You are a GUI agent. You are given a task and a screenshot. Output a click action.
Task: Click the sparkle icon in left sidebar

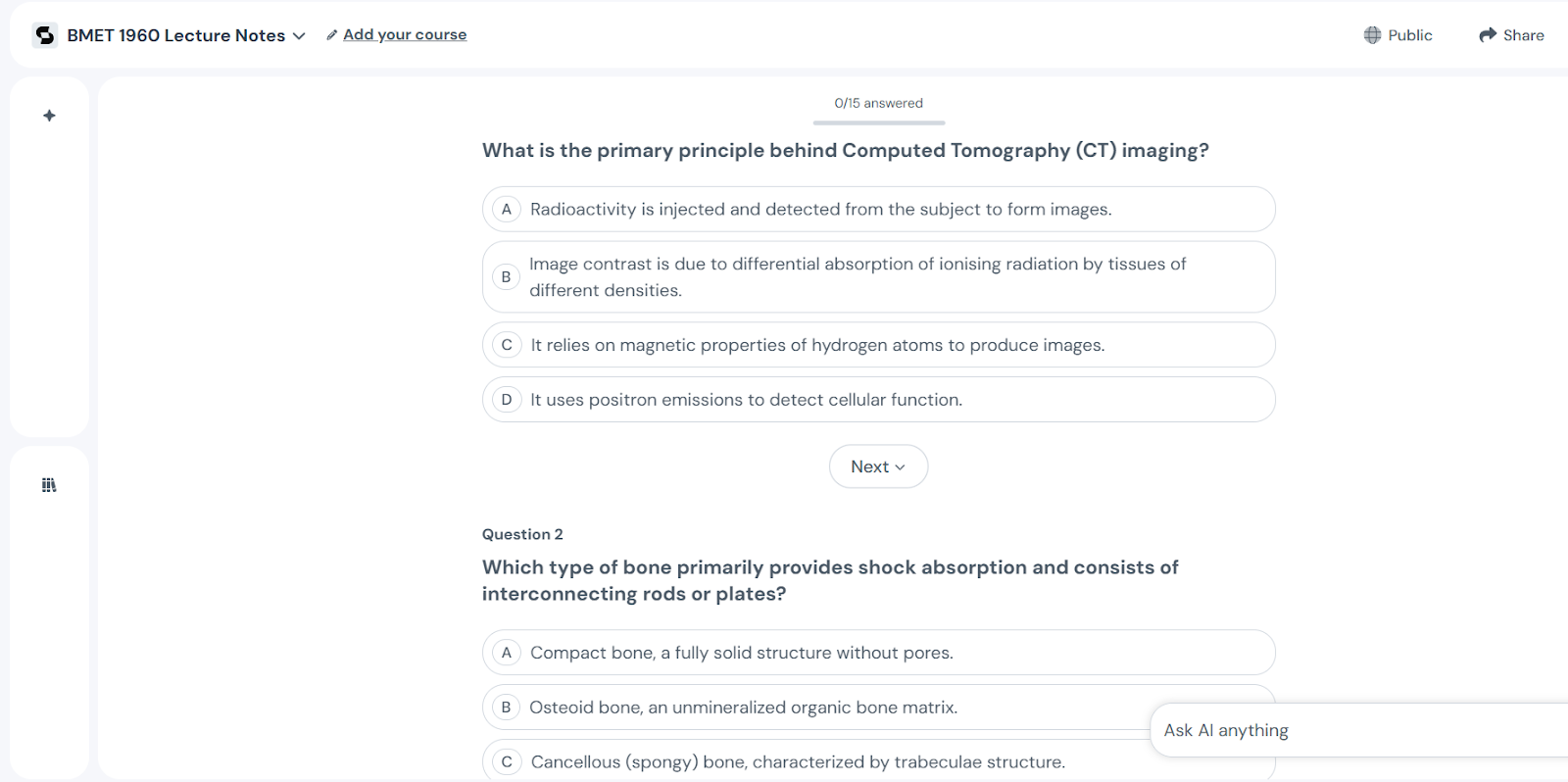(49, 116)
